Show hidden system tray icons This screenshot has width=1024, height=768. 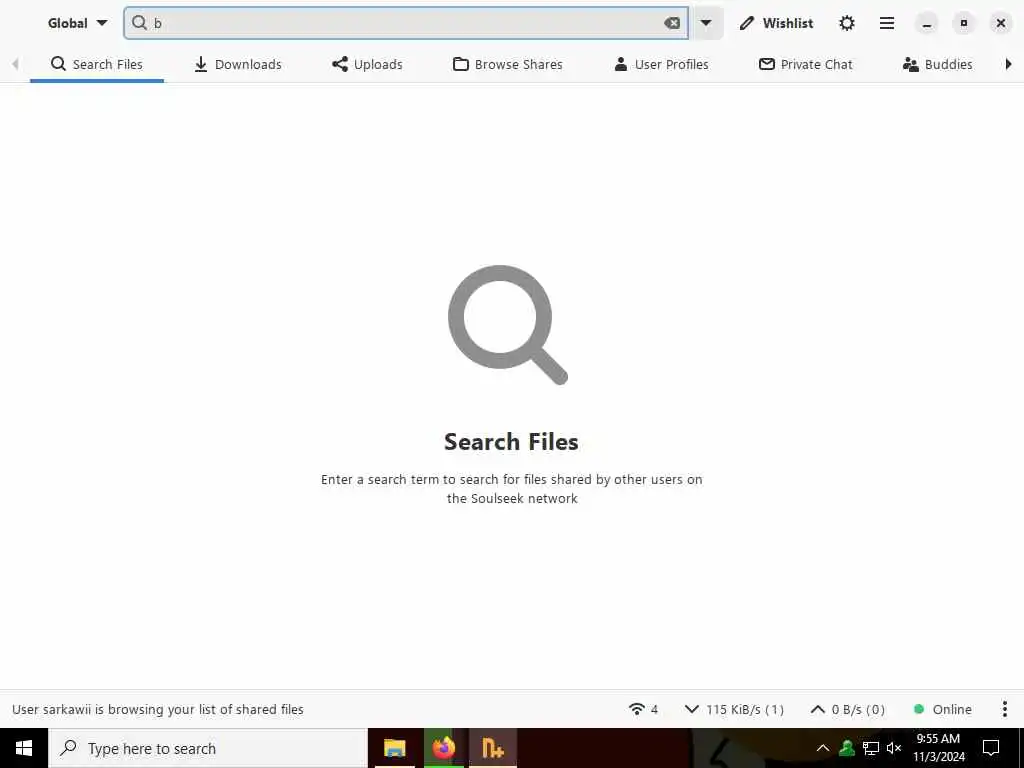[823, 748]
